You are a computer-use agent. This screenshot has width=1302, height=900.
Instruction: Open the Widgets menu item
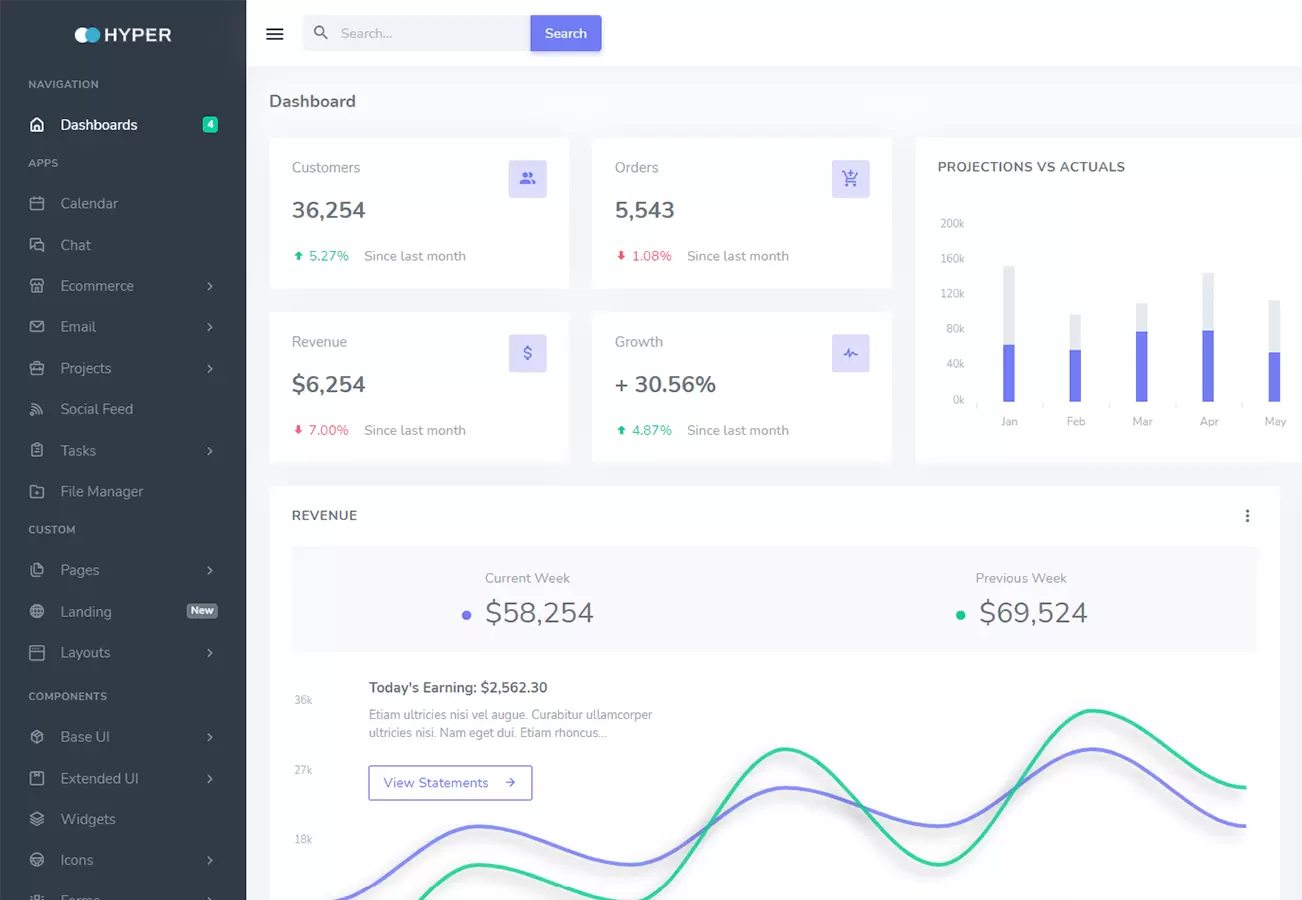(123, 819)
